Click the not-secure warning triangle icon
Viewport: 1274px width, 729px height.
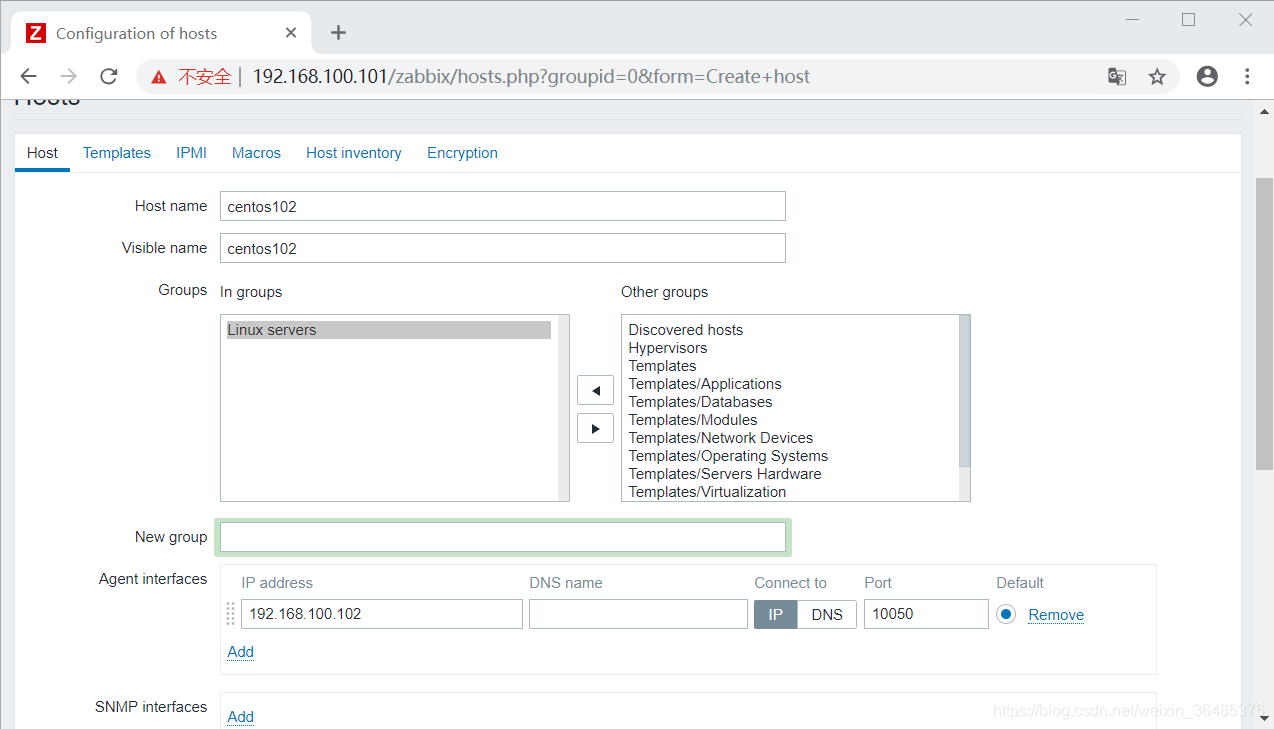[x=158, y=77]
